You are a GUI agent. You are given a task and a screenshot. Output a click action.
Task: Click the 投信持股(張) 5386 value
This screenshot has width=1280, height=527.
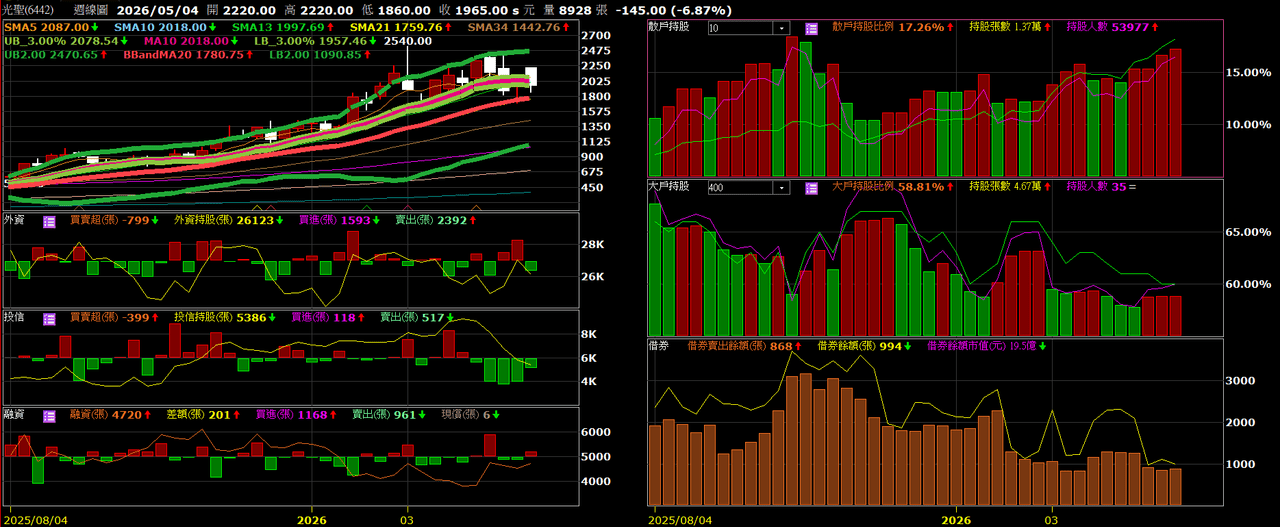tap(225, 317)
